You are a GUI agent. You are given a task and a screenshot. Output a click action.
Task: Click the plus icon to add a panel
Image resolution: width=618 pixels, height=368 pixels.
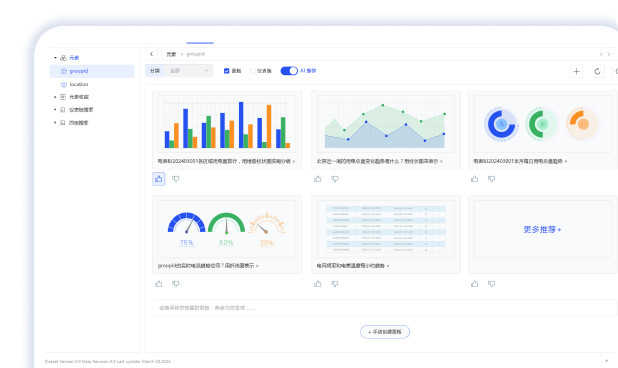coord(577,71)
